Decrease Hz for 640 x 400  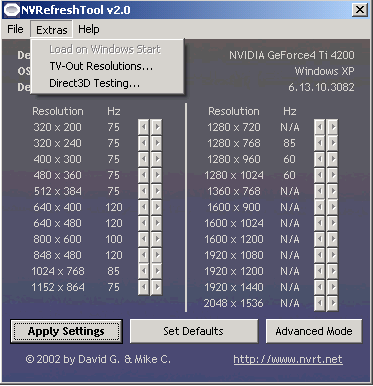(144, 207)
